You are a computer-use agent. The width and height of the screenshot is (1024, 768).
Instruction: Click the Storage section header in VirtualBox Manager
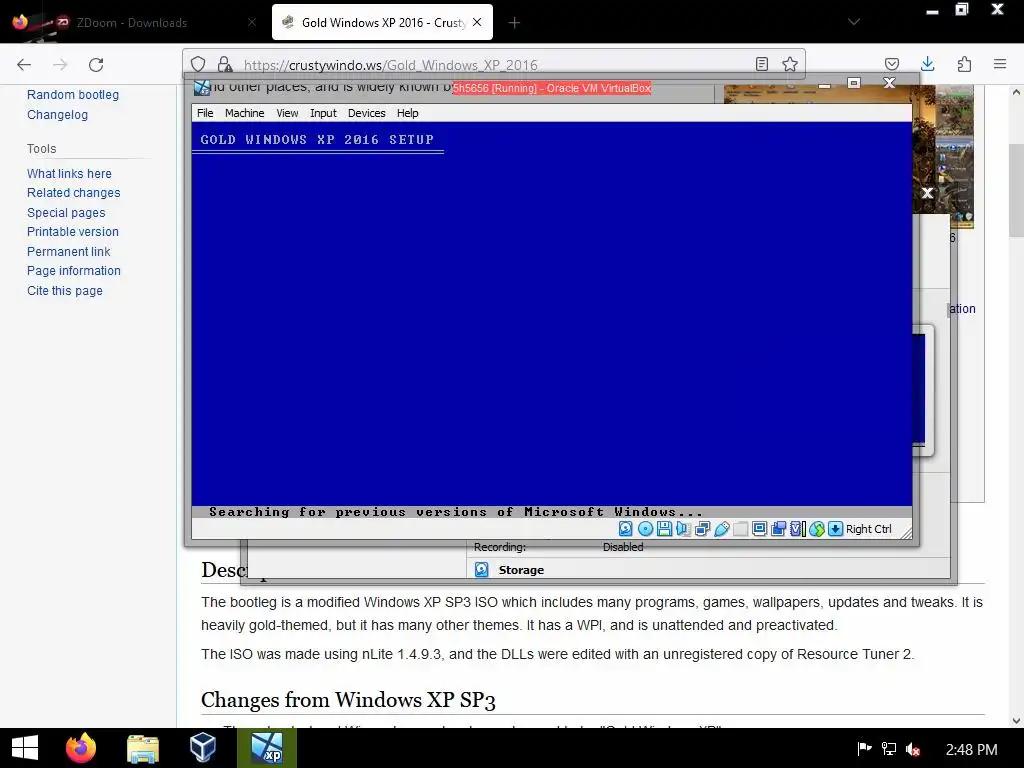tap(521, 570)
